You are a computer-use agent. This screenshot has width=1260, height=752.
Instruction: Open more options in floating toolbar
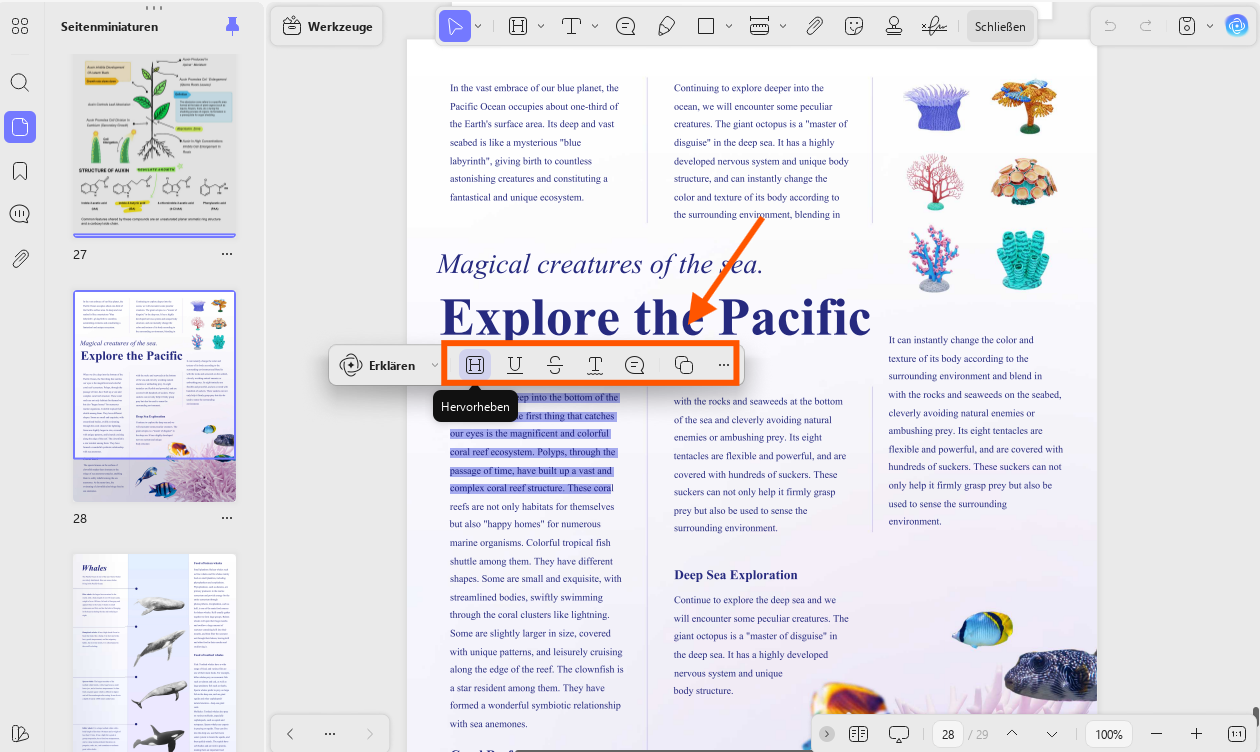point(724,365)
